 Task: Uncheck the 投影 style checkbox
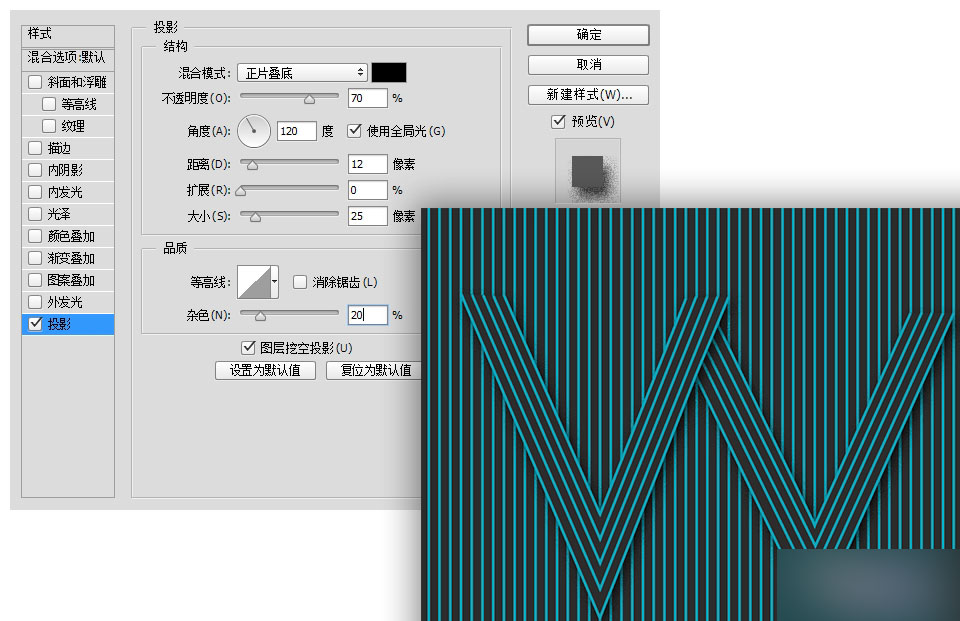[x=35, y=324]
